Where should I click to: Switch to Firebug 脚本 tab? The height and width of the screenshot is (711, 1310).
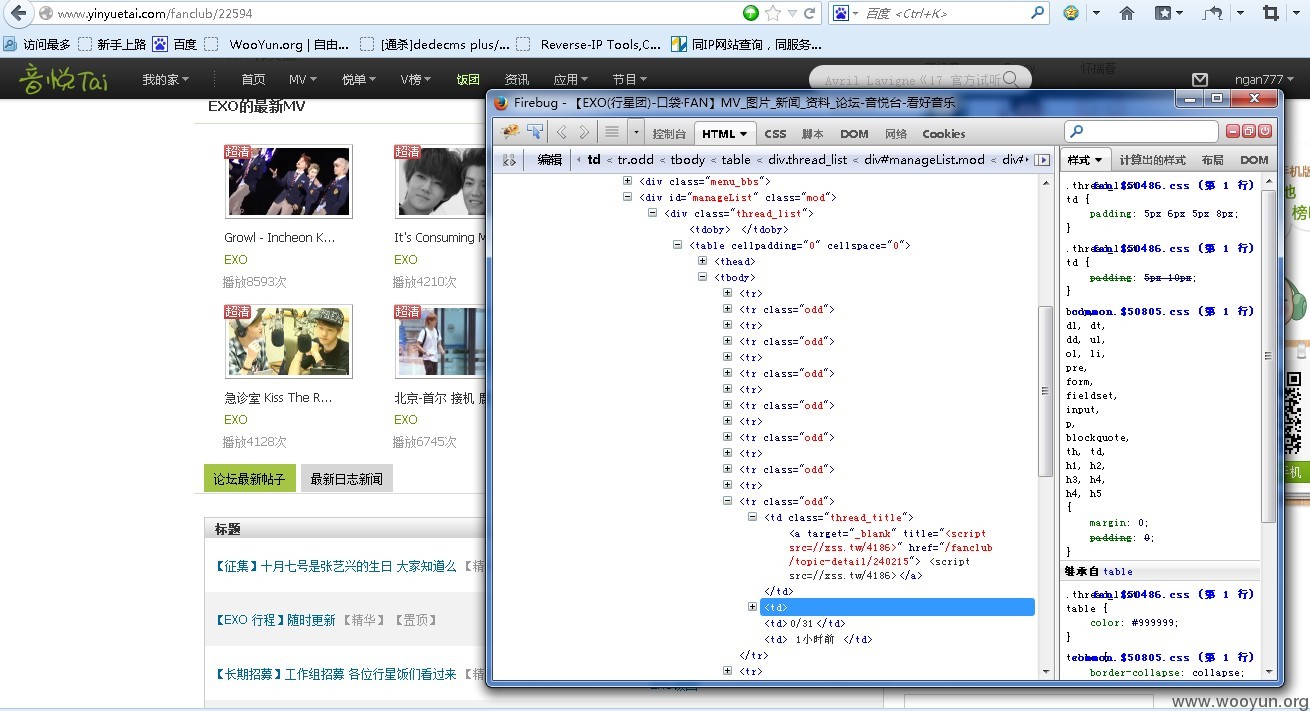812,133
